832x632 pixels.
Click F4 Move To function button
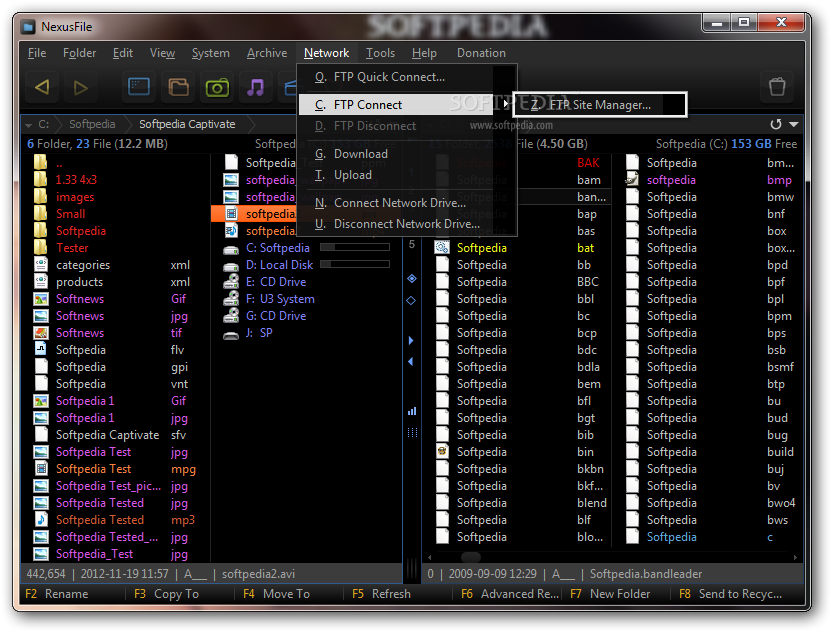point(276,594)
